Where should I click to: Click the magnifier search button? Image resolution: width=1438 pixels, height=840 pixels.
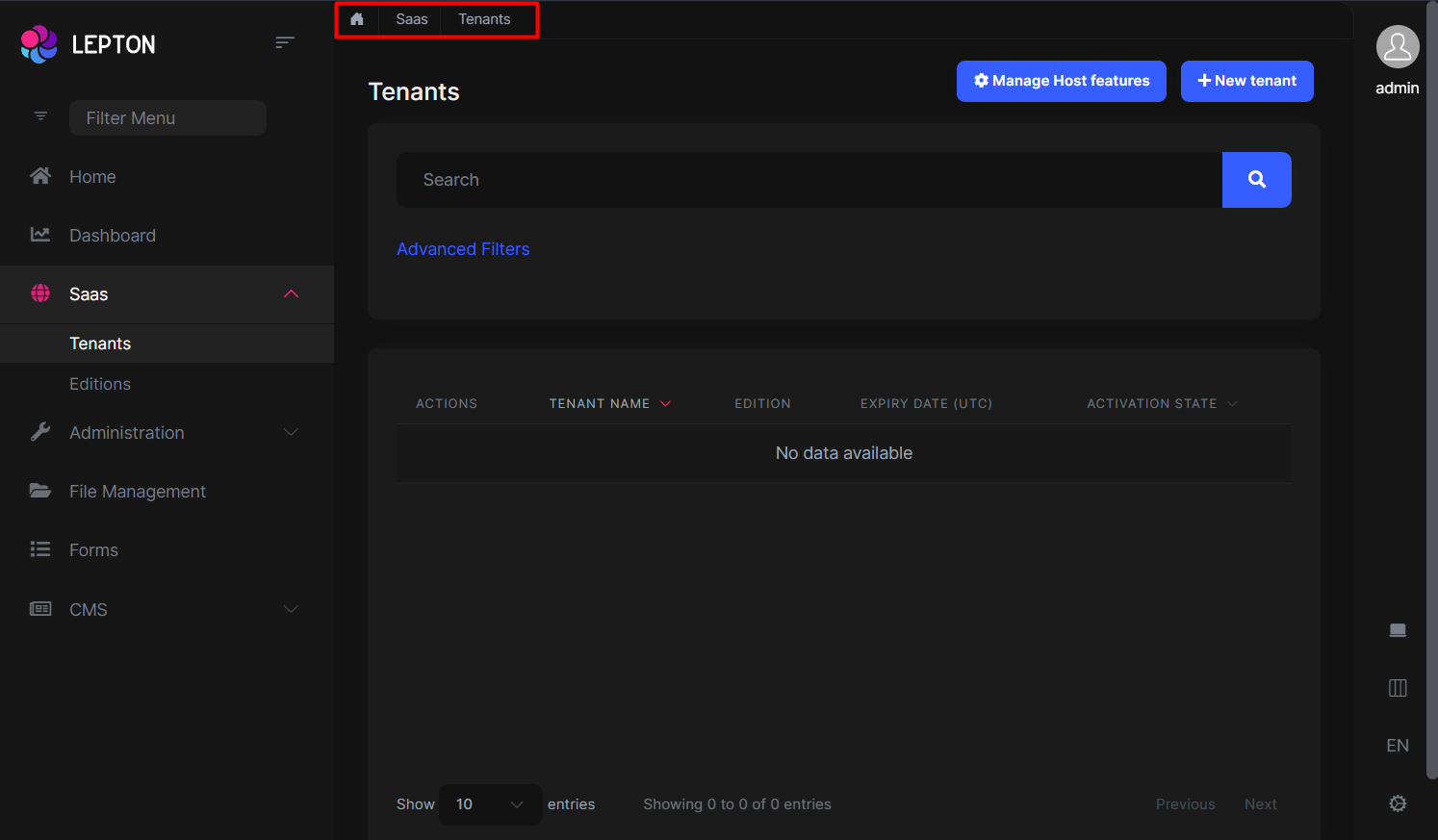(x=1257, y=180)
